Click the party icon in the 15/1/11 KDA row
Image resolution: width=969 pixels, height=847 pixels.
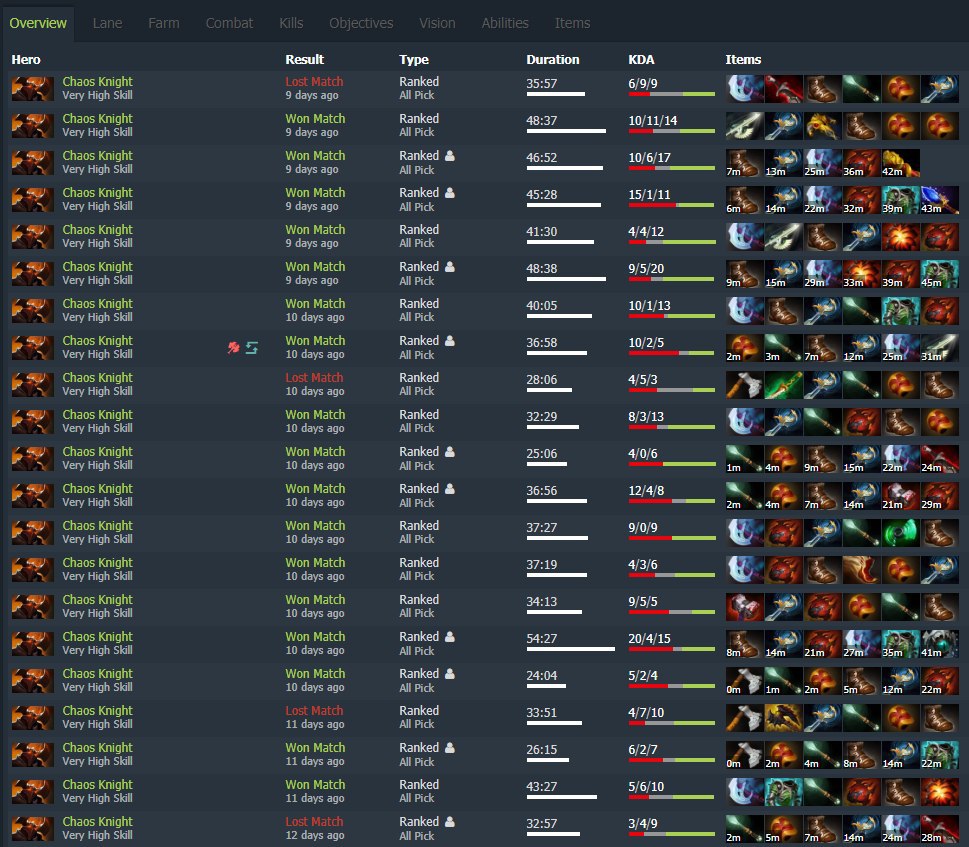[x=450, y=193]
